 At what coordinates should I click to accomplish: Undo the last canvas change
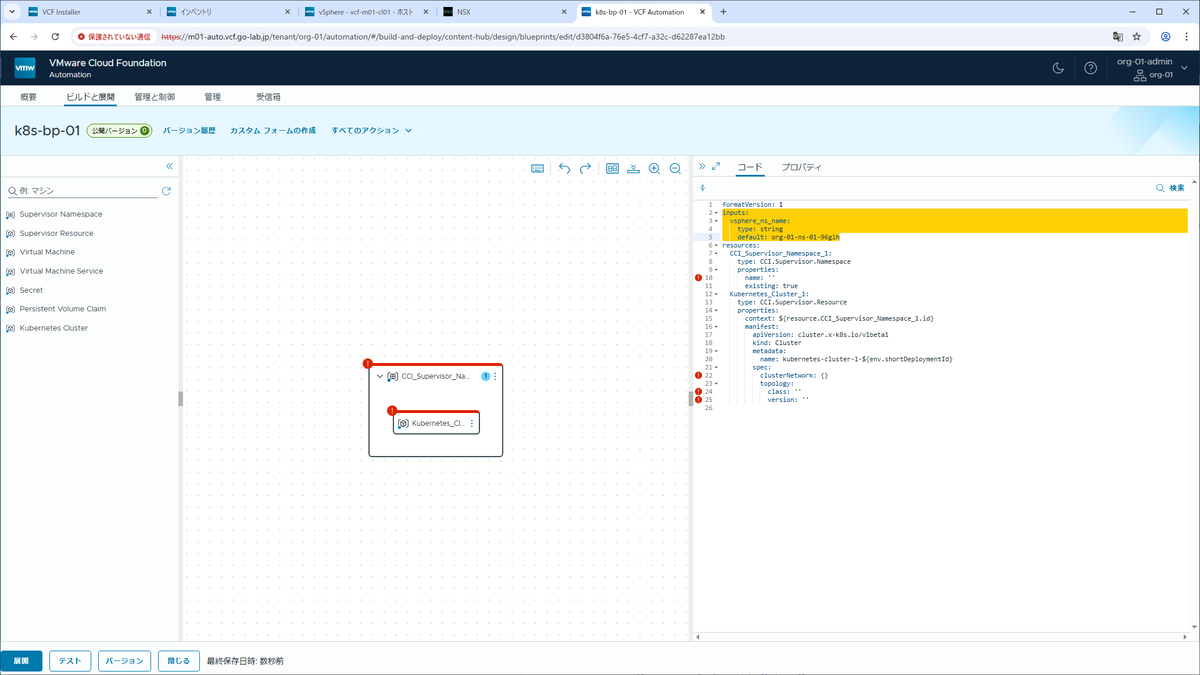tap(564, 169)
